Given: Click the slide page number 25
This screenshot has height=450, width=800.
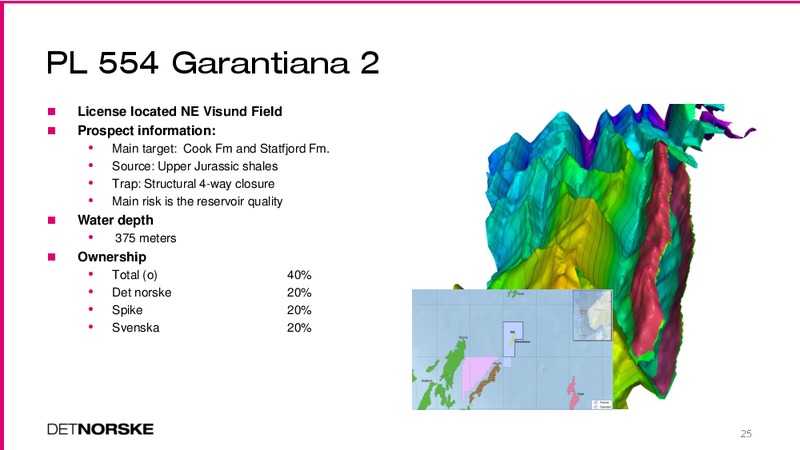Looking at the screenshot, I should coord(746,434).
